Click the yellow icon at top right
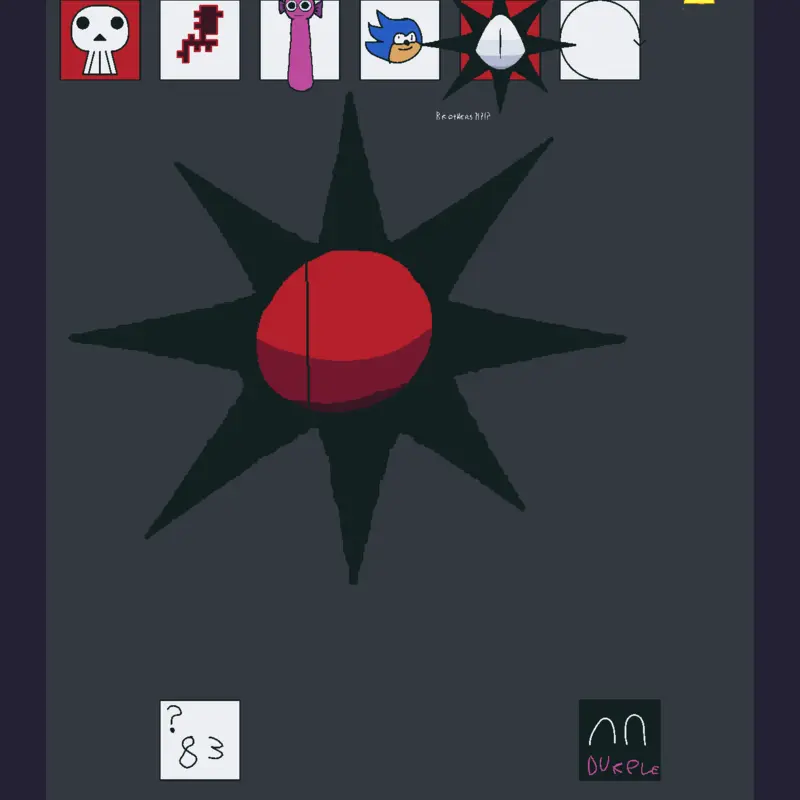800x800 pixels. [x=699, y=2]
